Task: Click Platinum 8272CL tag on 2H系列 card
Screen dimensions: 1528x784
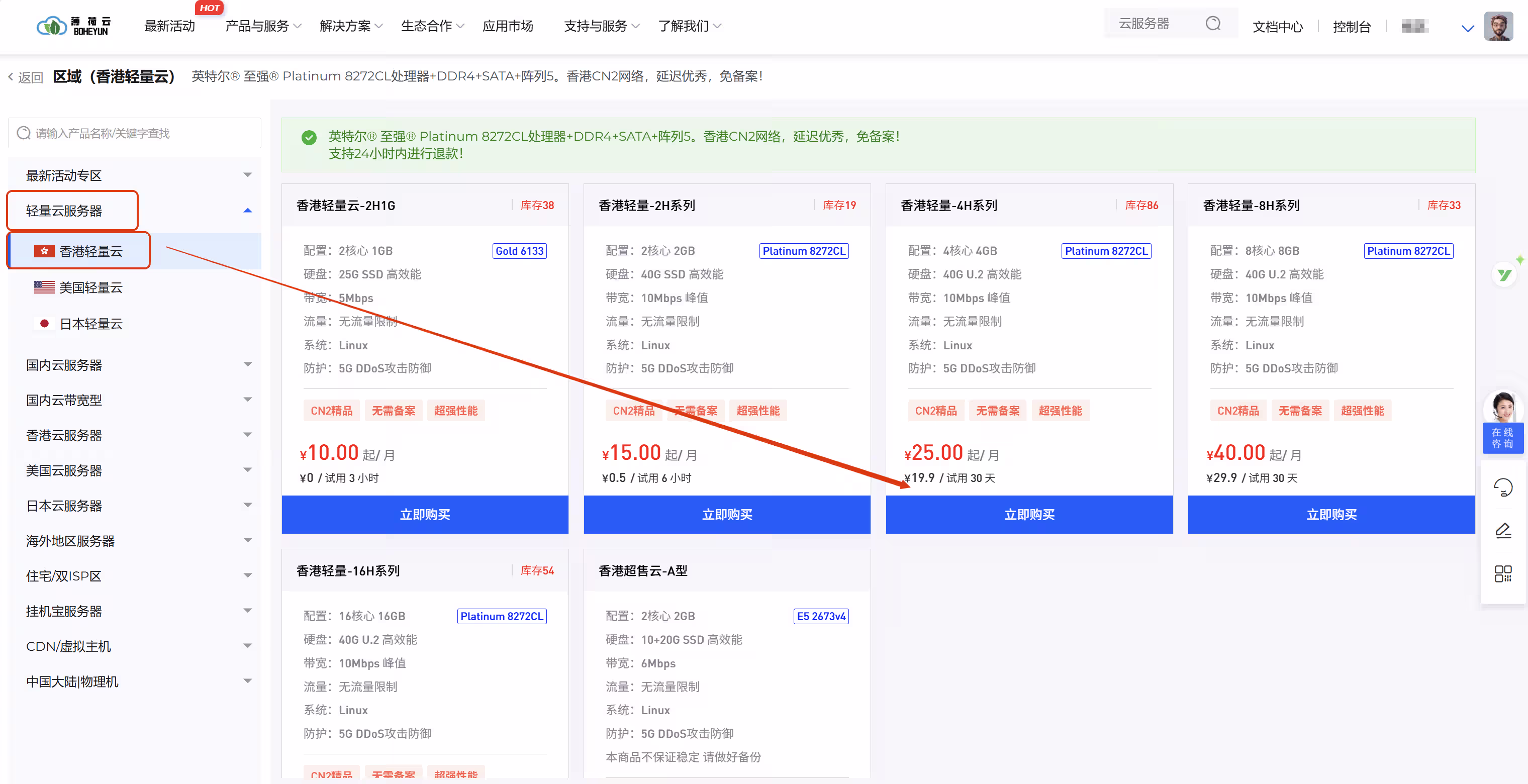Action: [x=804, y=250]
